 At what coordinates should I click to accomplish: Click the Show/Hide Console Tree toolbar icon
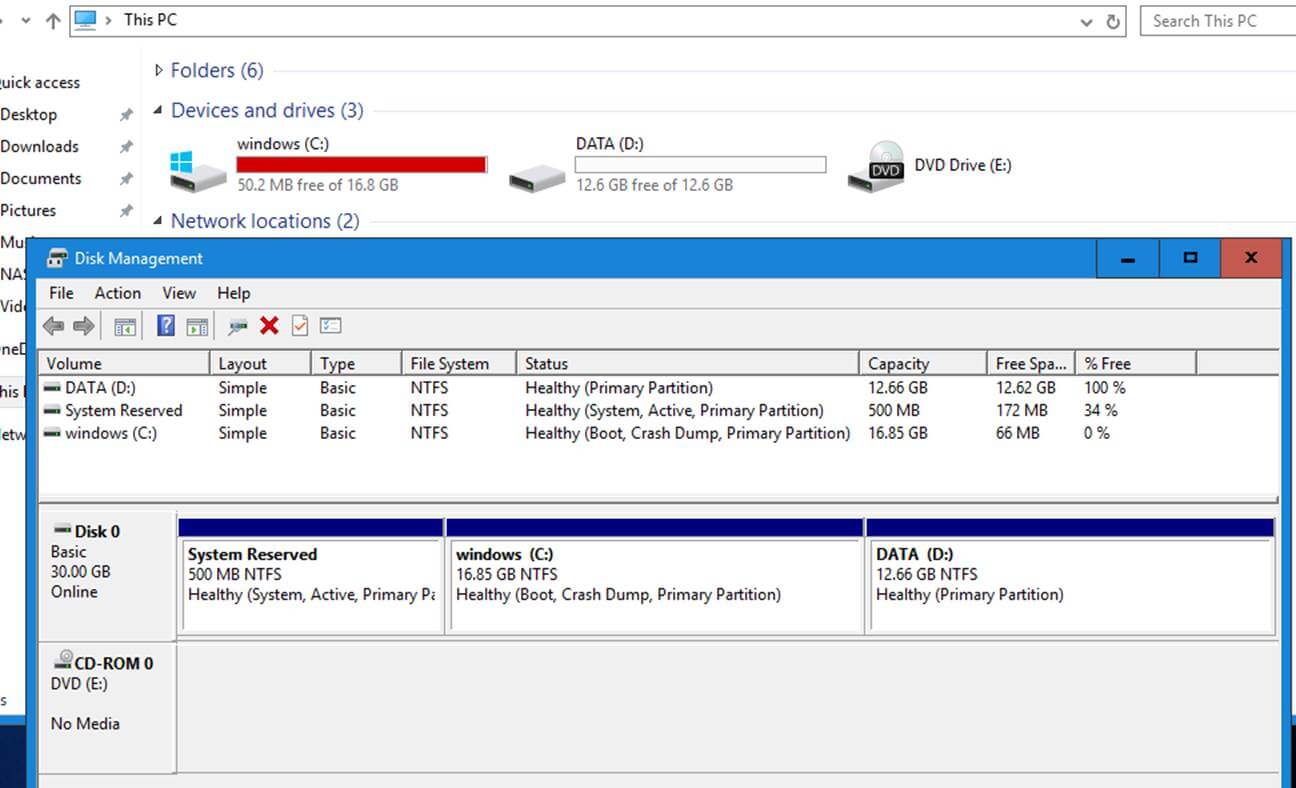(x=125, y=326)
